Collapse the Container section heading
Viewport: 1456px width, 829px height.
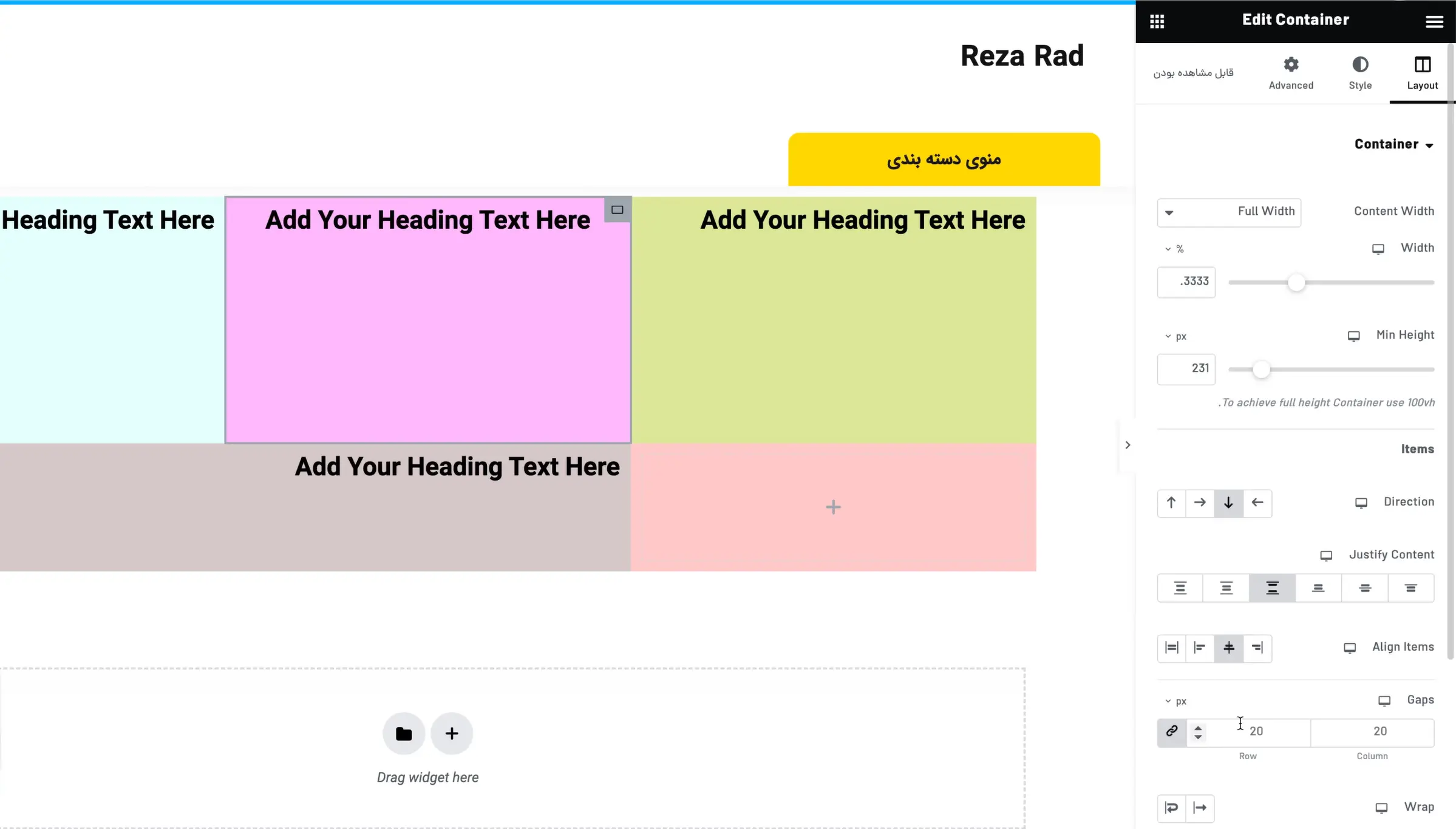tap(1393, 144)
